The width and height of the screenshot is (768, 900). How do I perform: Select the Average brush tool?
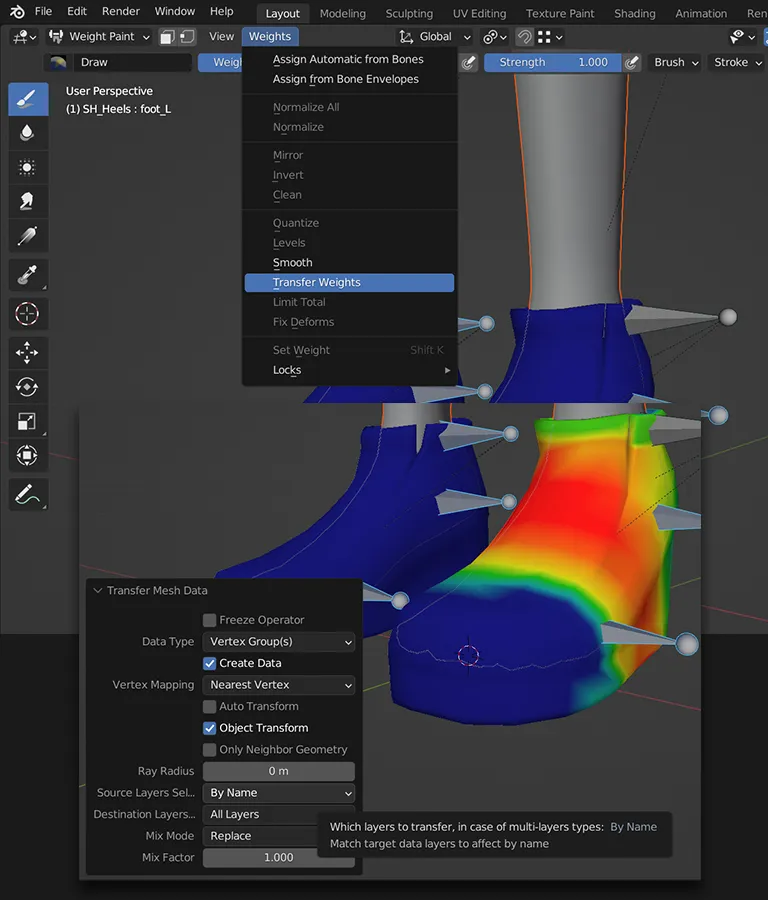pyautogui.click(x=28, y=167)
